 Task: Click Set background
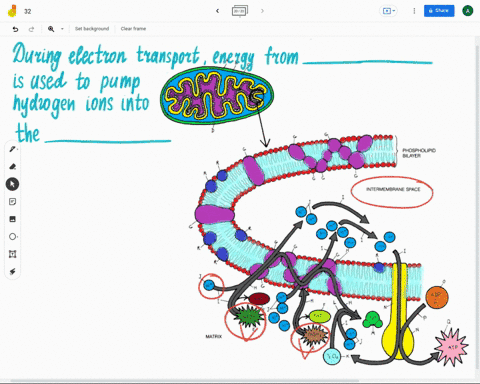[x=92, y=29]
